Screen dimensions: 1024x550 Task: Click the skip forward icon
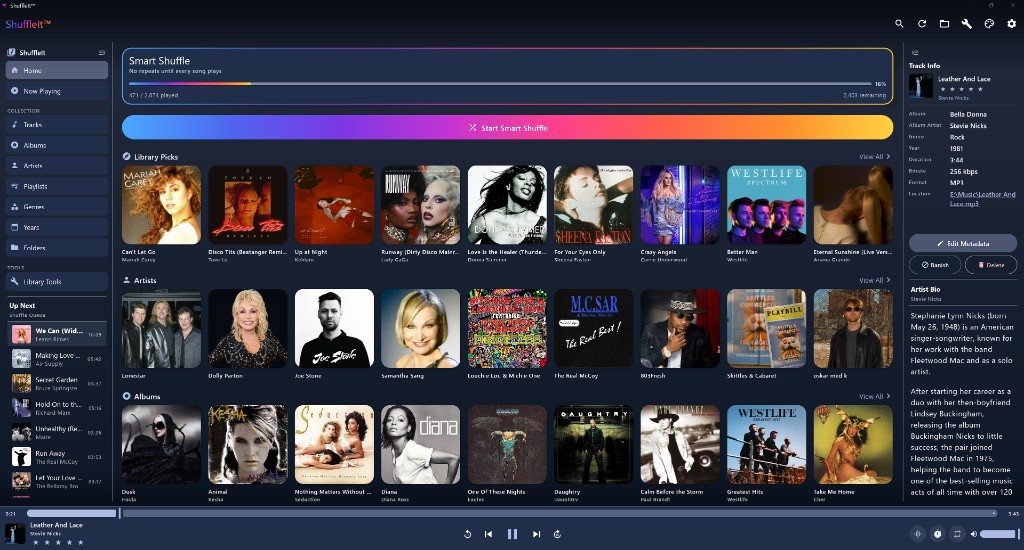pos(557,534)
